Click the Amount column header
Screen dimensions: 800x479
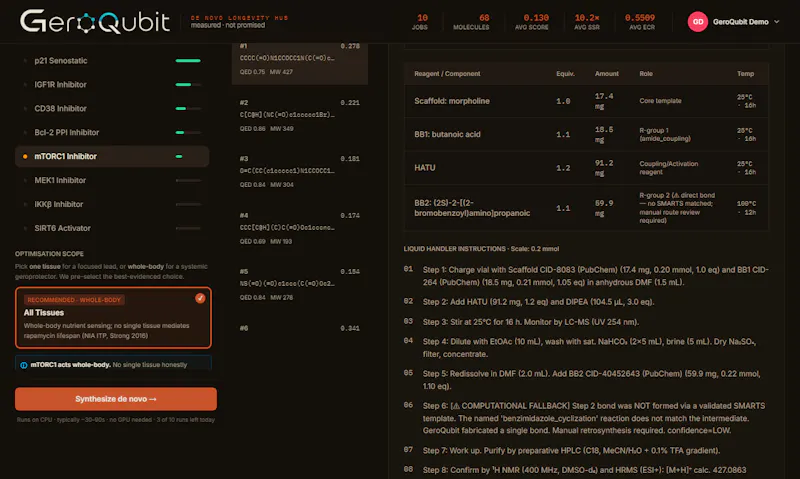coord(607,74)
